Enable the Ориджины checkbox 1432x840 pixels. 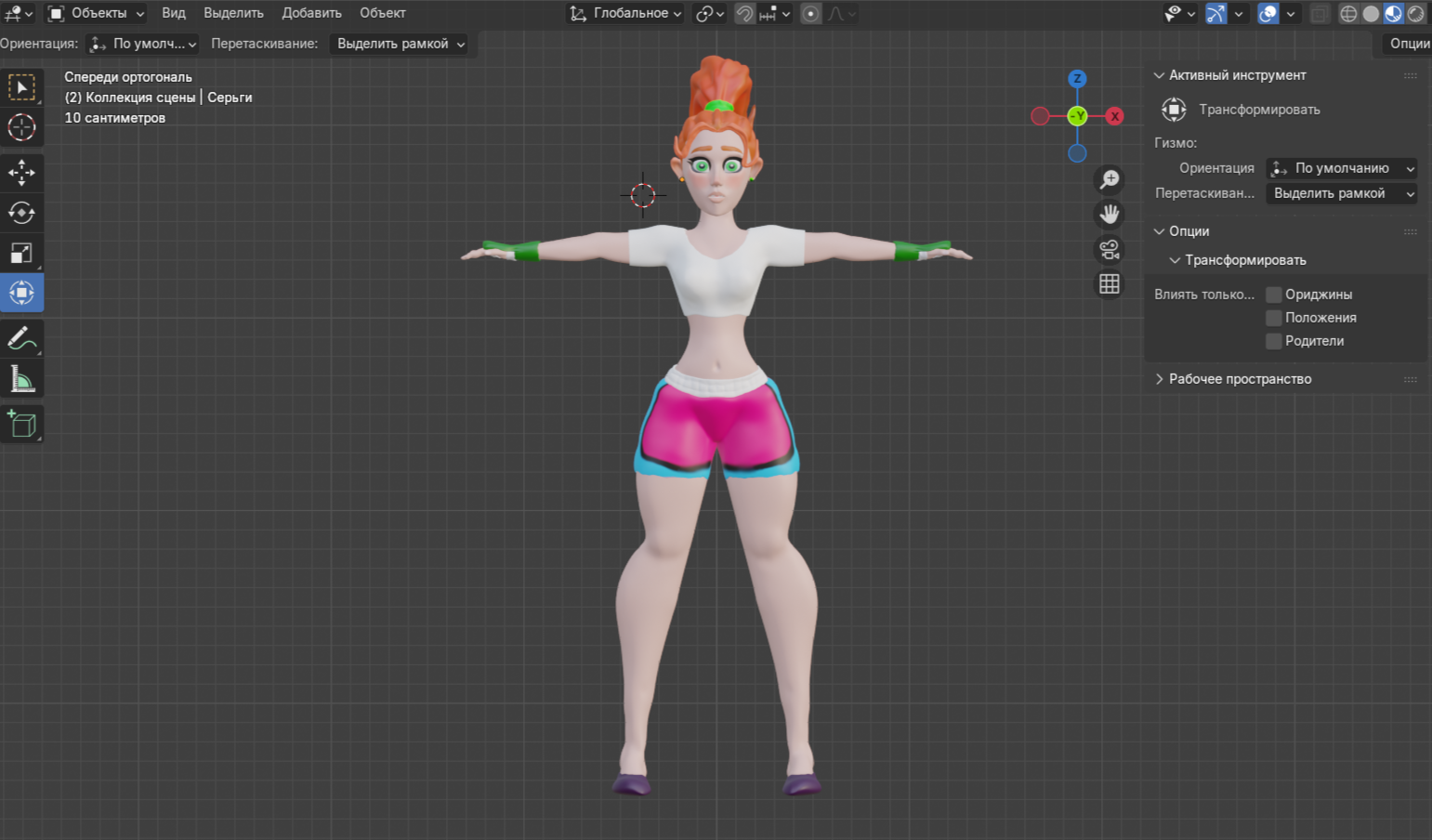click(x=1274, y=295)
